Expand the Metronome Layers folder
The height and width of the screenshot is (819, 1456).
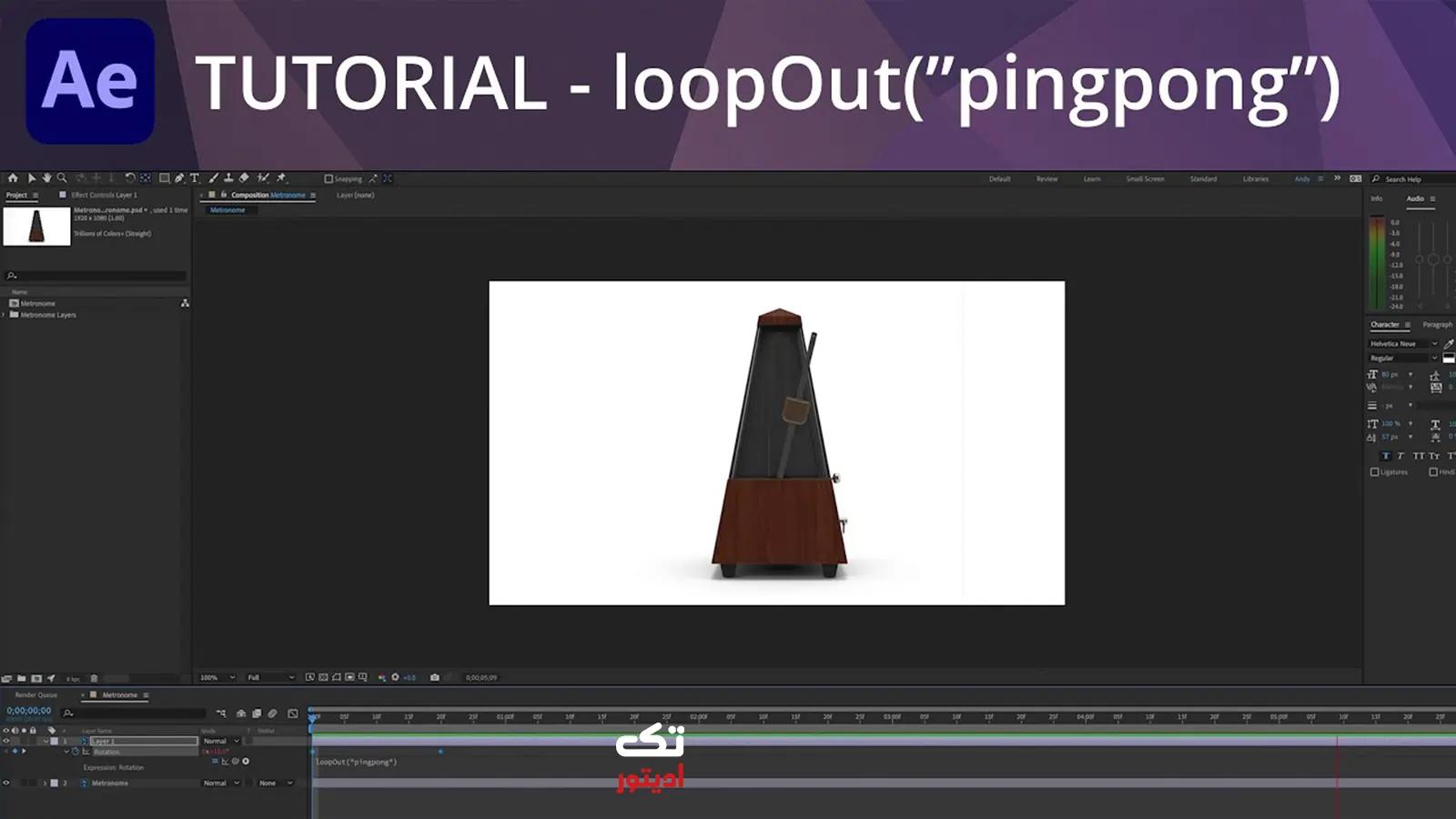[4, 315]
